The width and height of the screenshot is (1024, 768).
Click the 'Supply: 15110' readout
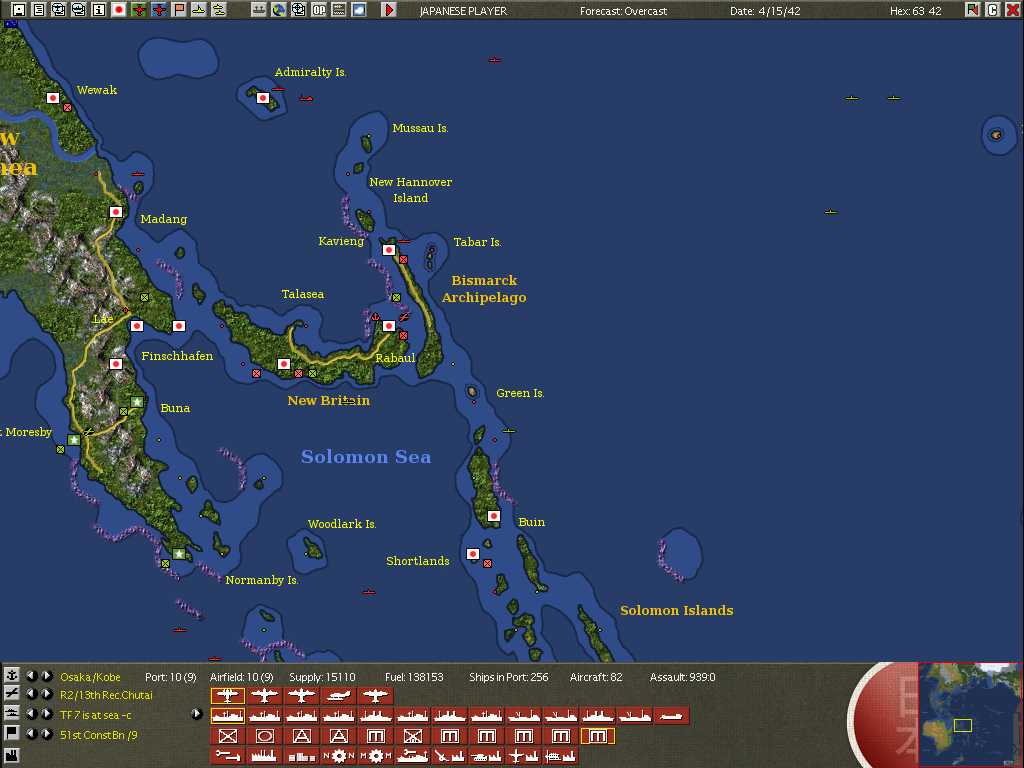point(323,677)
